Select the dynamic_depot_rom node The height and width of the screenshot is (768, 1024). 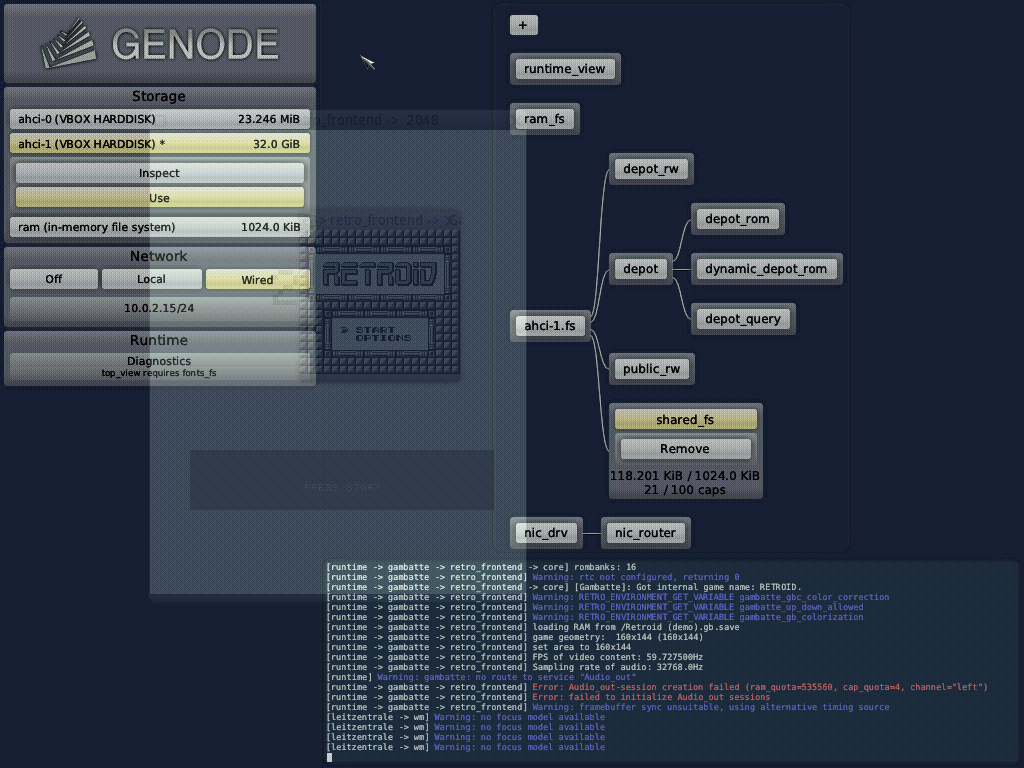(x=765, y=269)
